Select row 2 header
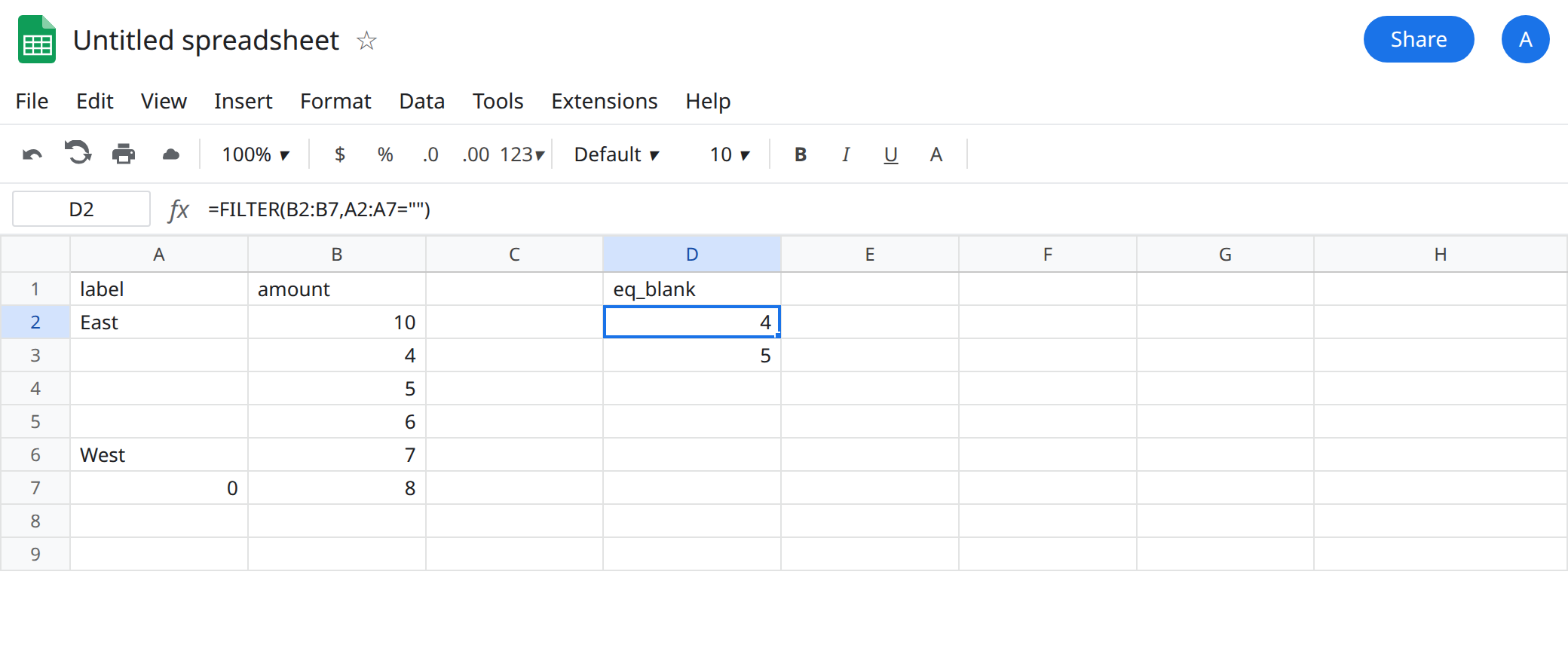Screen dimensions: 1568x648 coord(35,322)
